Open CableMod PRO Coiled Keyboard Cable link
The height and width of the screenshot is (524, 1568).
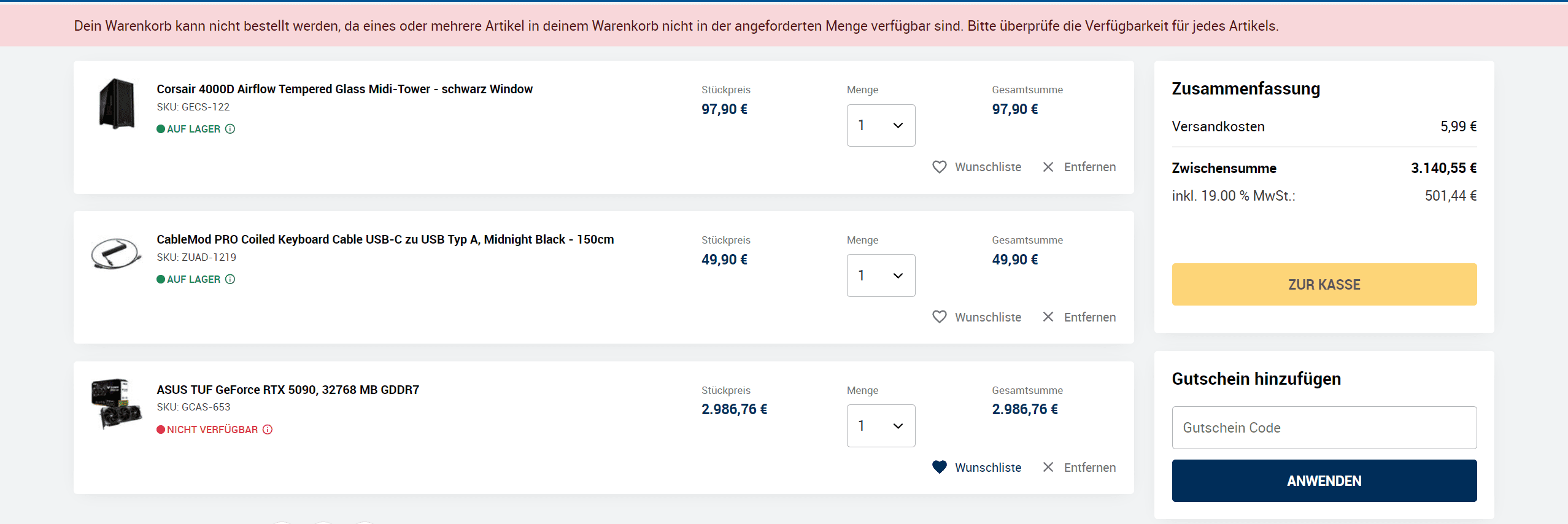coord(385,239)
